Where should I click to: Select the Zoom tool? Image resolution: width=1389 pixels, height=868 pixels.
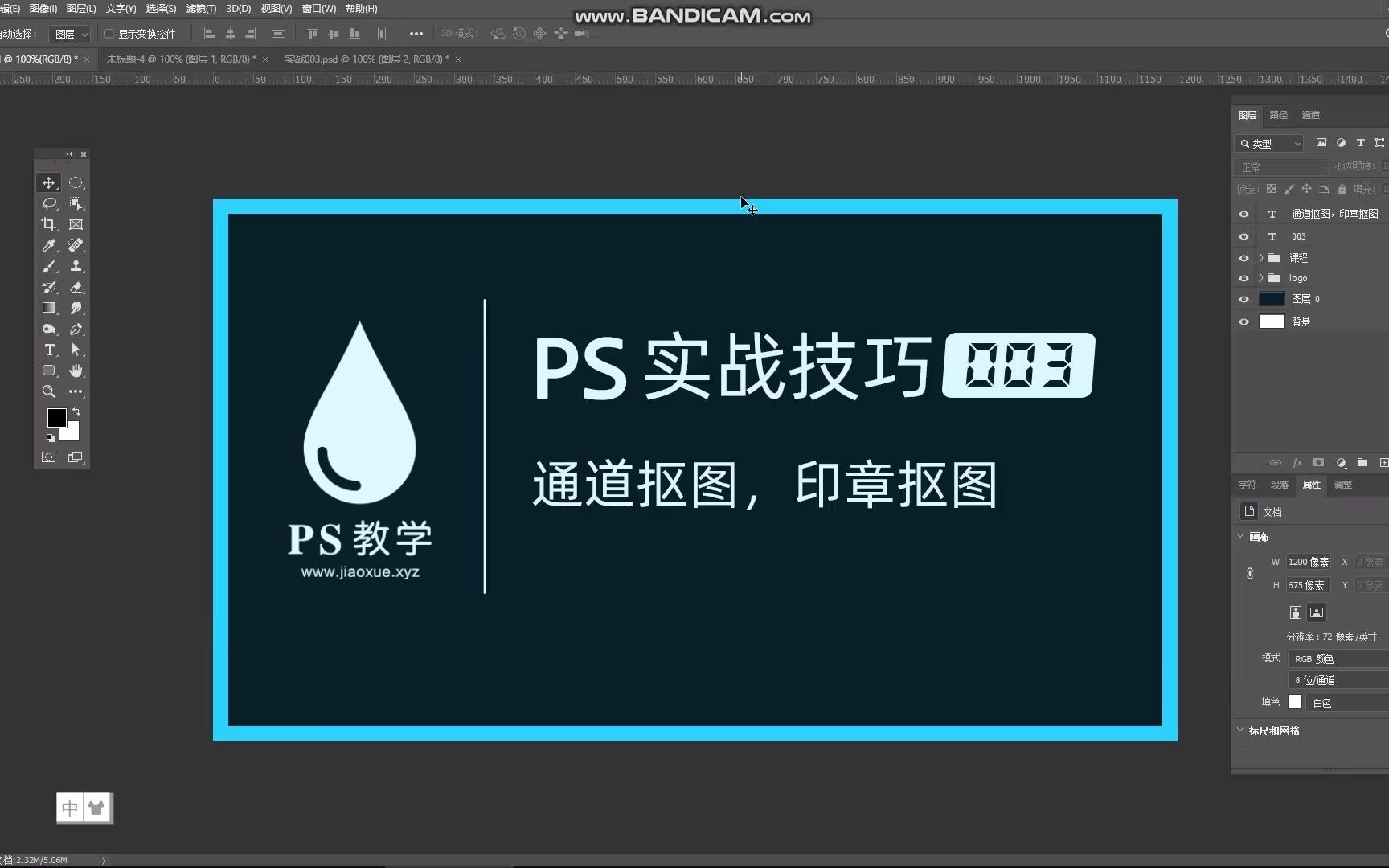click(49, 391)
